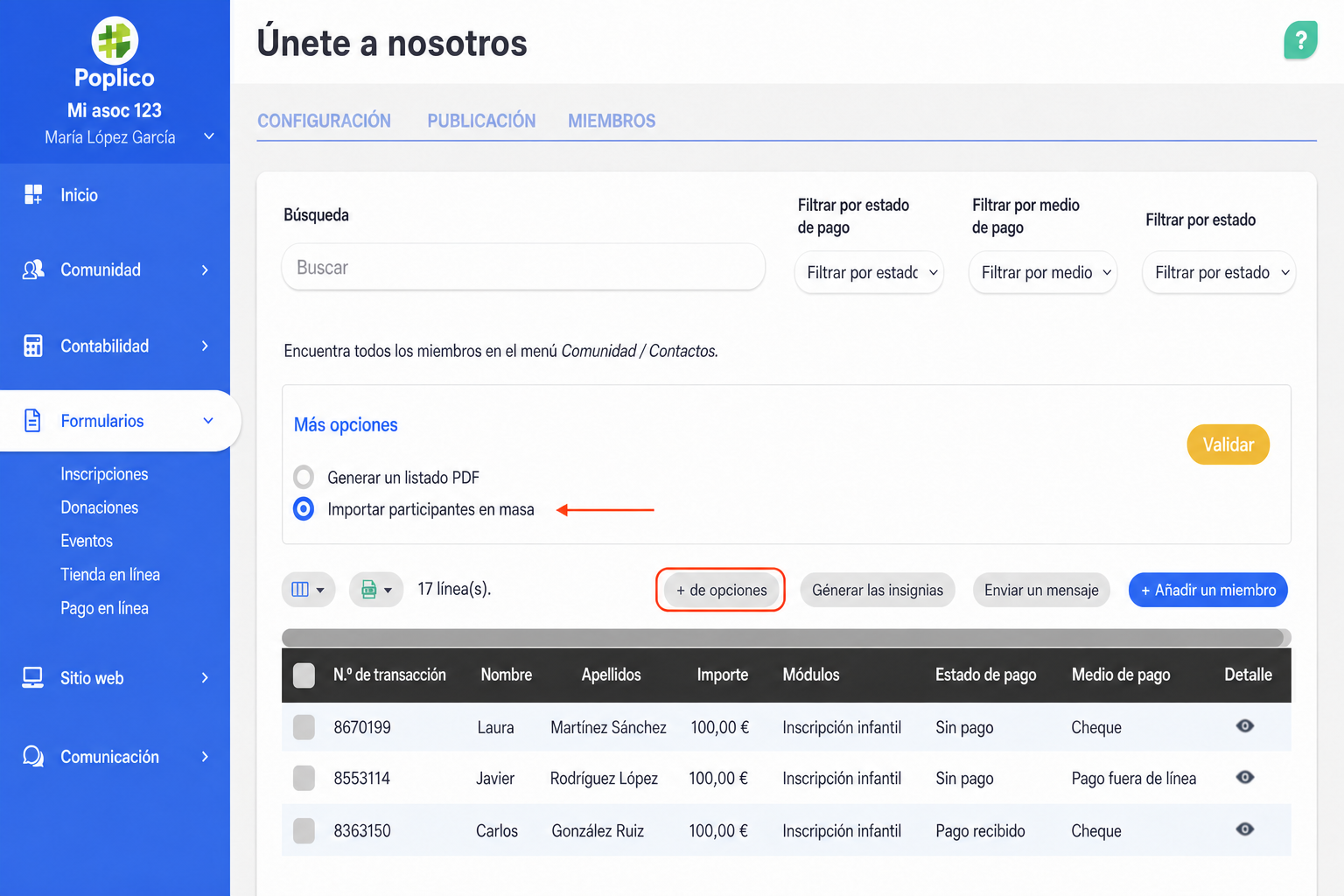Viewport: 1344px width, 896px height.
Task: Switch to the PUBLICACIÓN tab
Action: (x=481, y=121)
